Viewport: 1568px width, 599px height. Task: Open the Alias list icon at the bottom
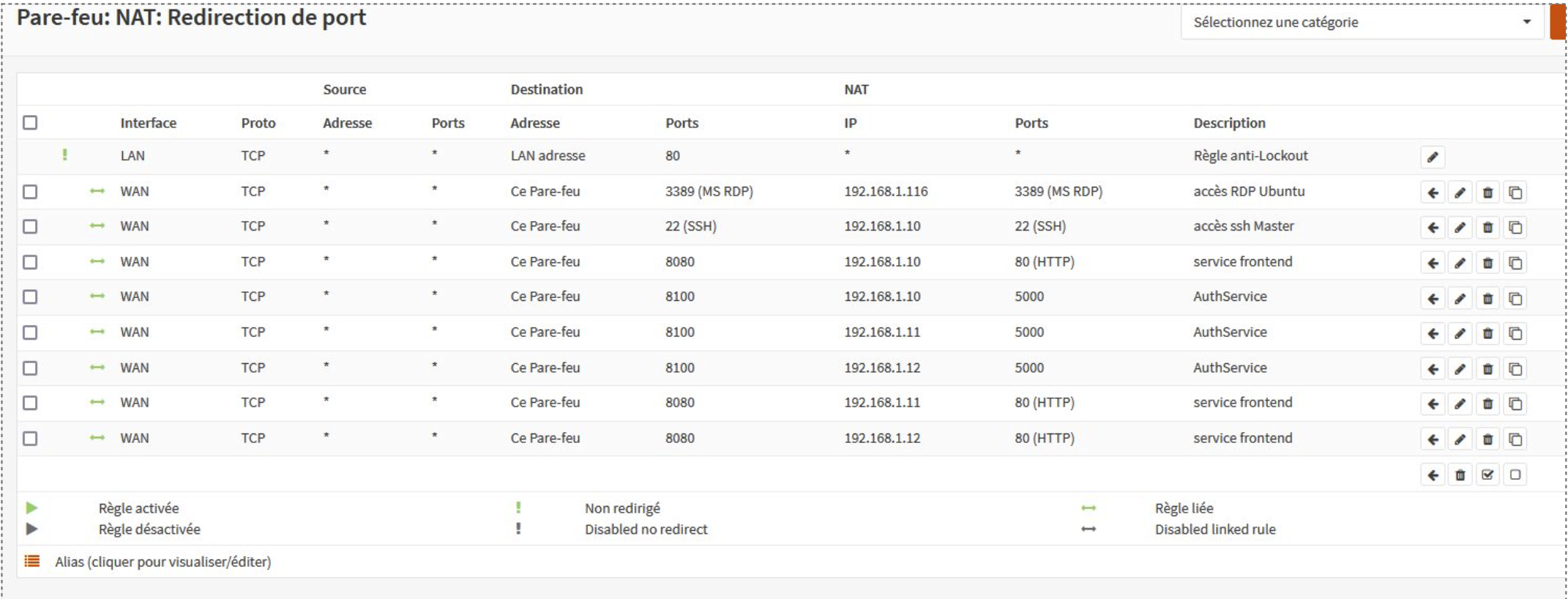click(32, 562)
